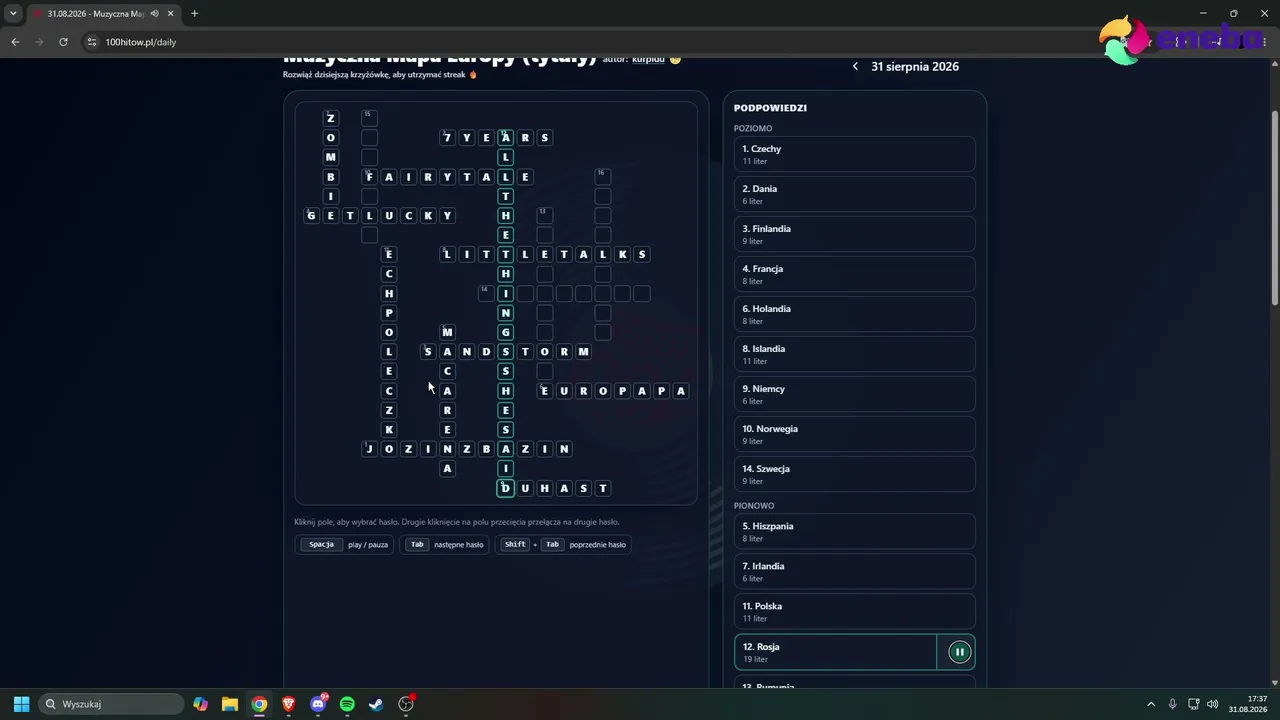Select clue 5. Hiszpania
The image size is (1280, 720).
(x=855, y=531)
